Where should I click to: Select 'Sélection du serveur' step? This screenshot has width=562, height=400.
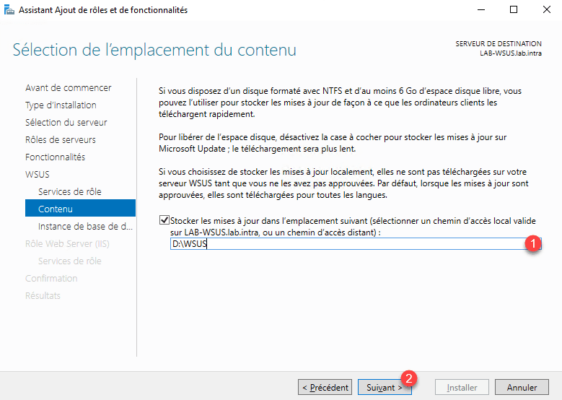pos(66,123)
